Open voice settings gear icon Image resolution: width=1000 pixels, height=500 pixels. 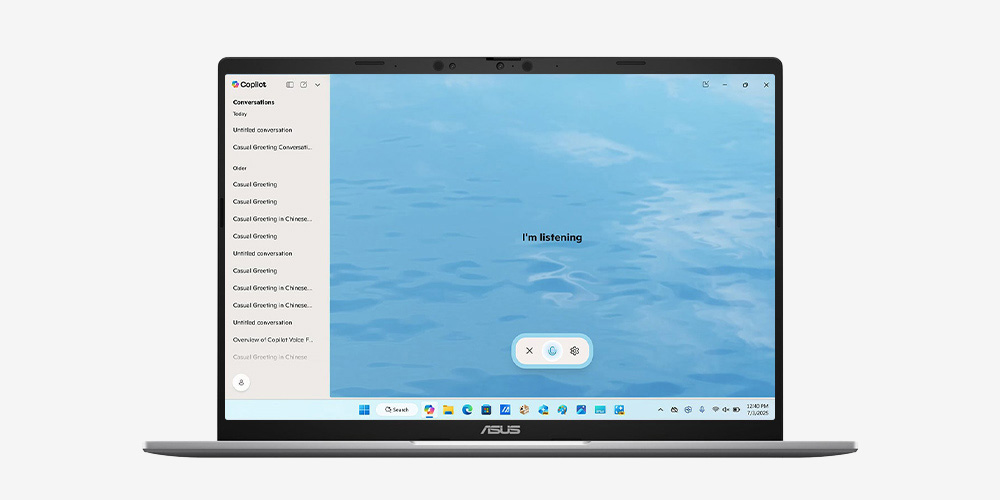coord(575,351)
